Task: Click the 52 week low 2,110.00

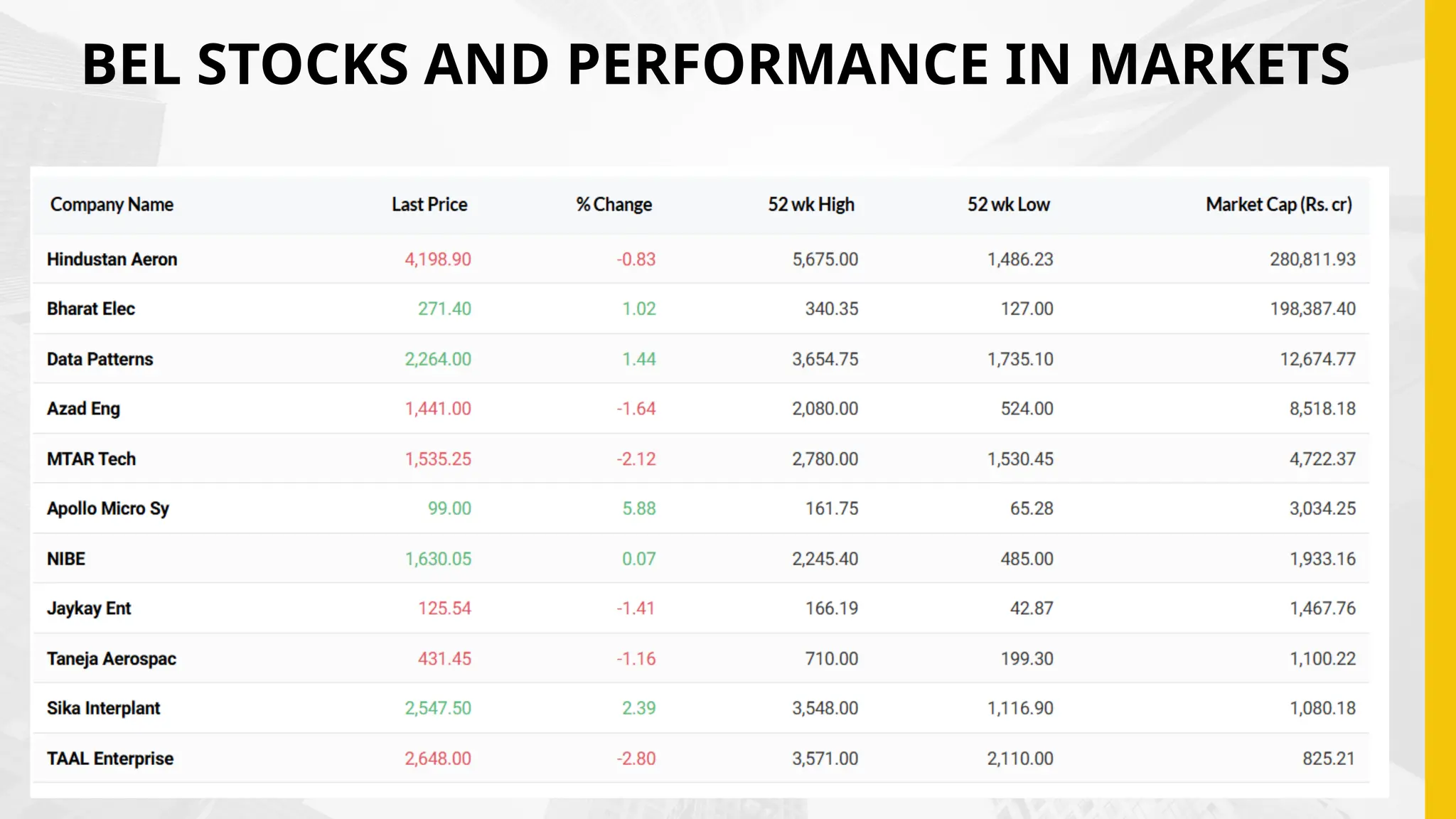Action: [1020, 759]
